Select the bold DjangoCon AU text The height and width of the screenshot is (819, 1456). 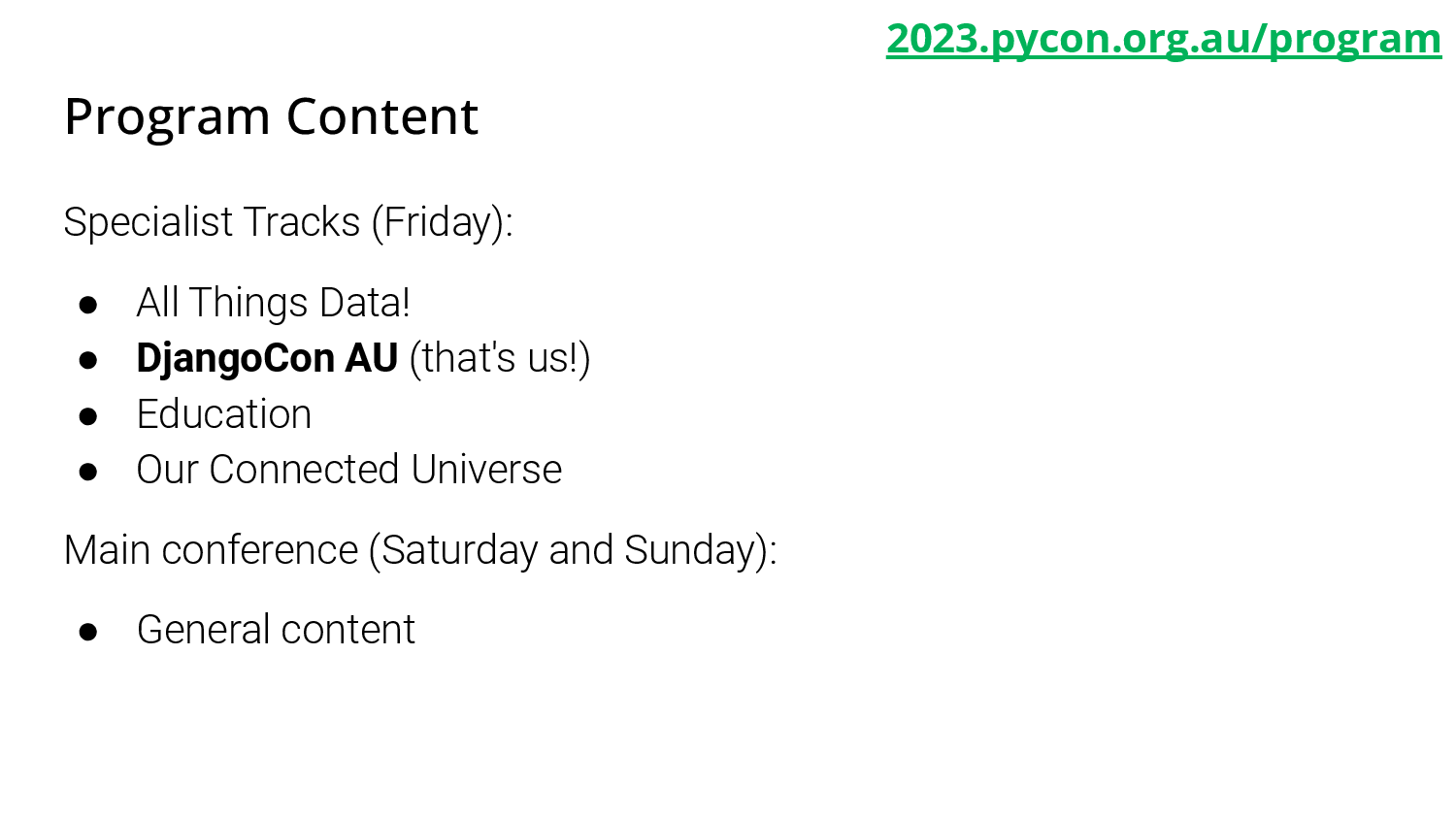click(x=267, y=358)
